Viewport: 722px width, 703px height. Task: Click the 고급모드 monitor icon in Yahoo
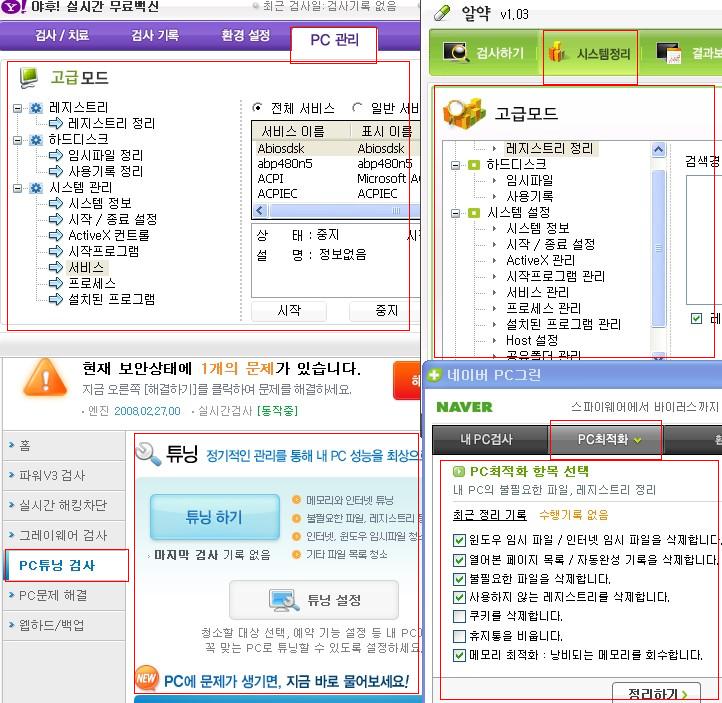tap(29, 78)
